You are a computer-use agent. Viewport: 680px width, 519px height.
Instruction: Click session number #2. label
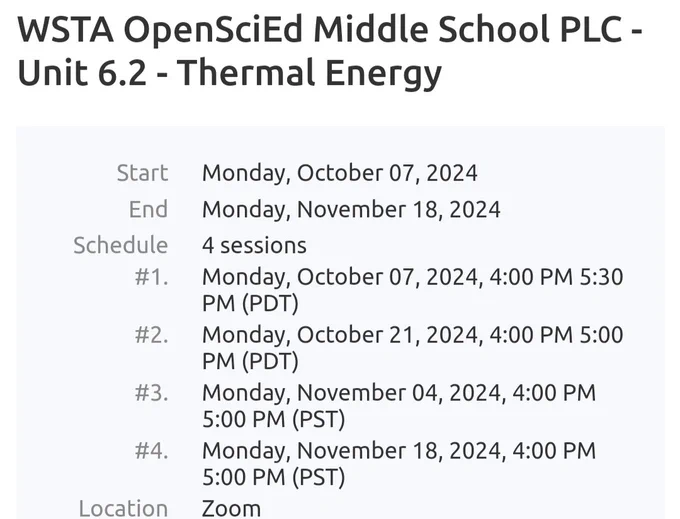[151, 335]
